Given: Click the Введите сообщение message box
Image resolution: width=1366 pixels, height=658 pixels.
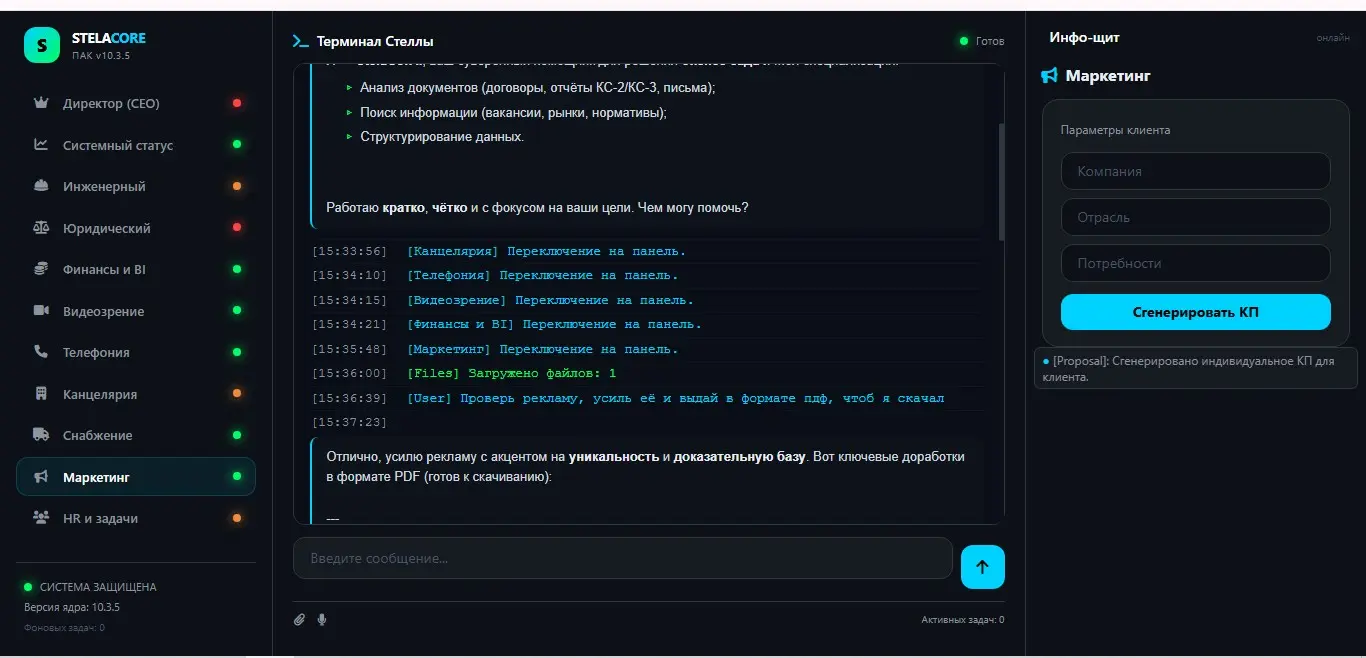Looking at the screenshot, I should 622,558.
